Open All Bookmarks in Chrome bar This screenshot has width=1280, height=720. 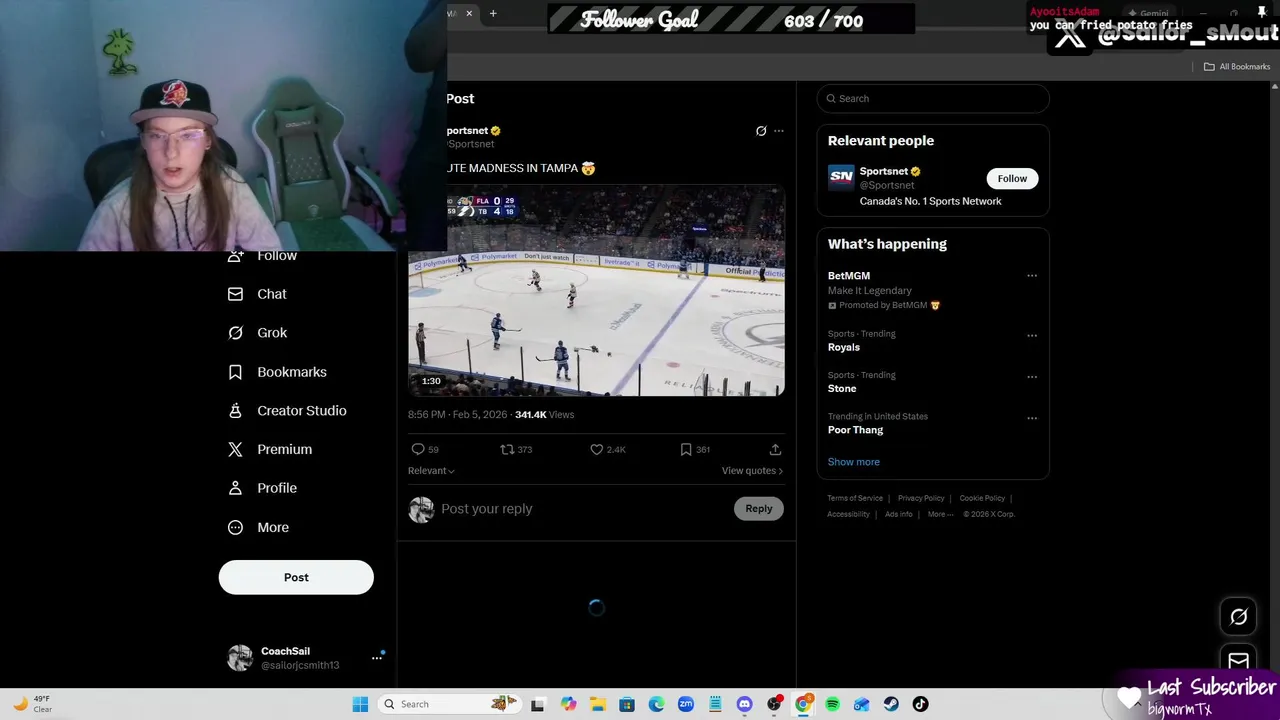[x=1237, y=67]
